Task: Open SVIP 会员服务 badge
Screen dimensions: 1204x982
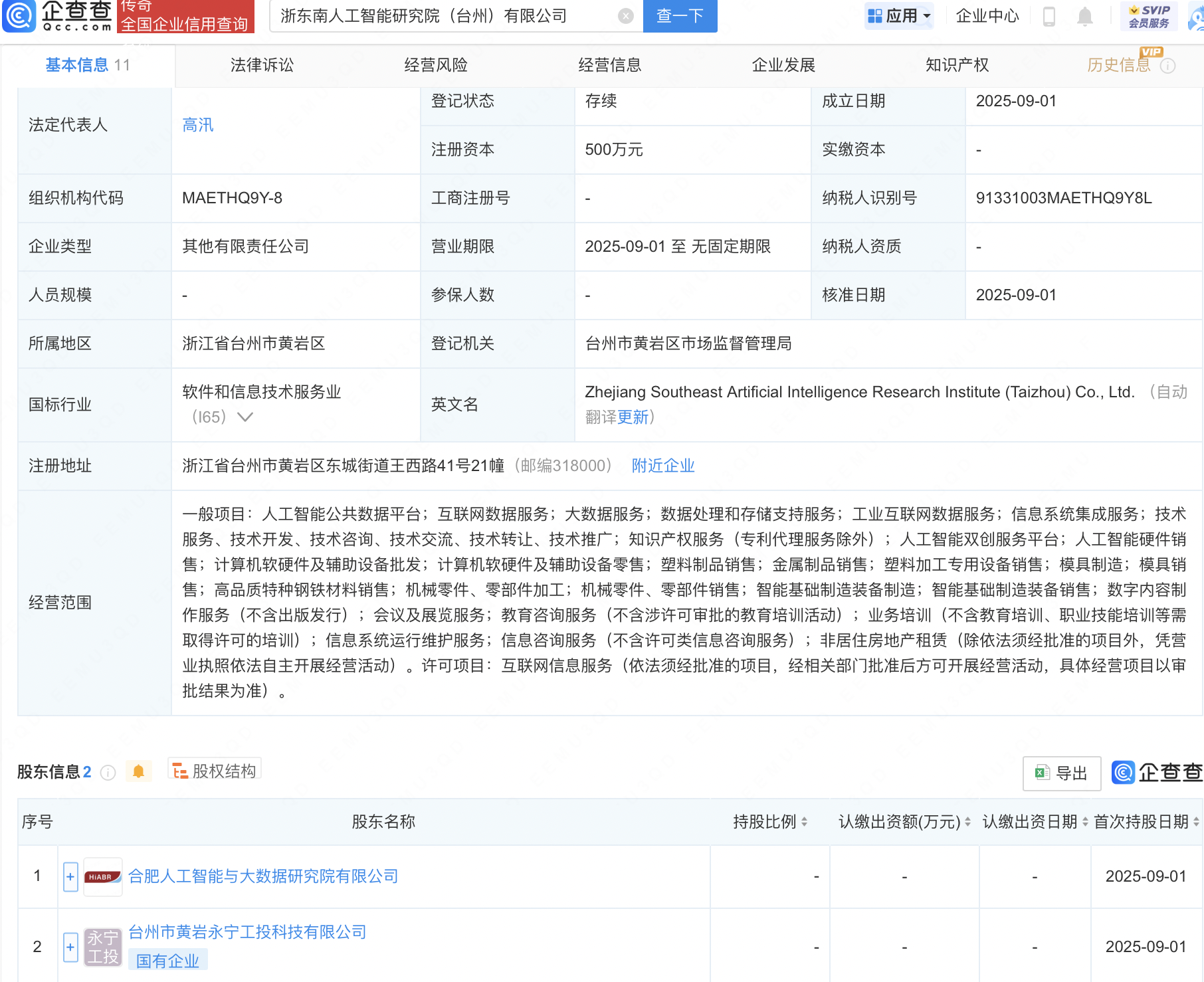Action: coord(1148,16)
